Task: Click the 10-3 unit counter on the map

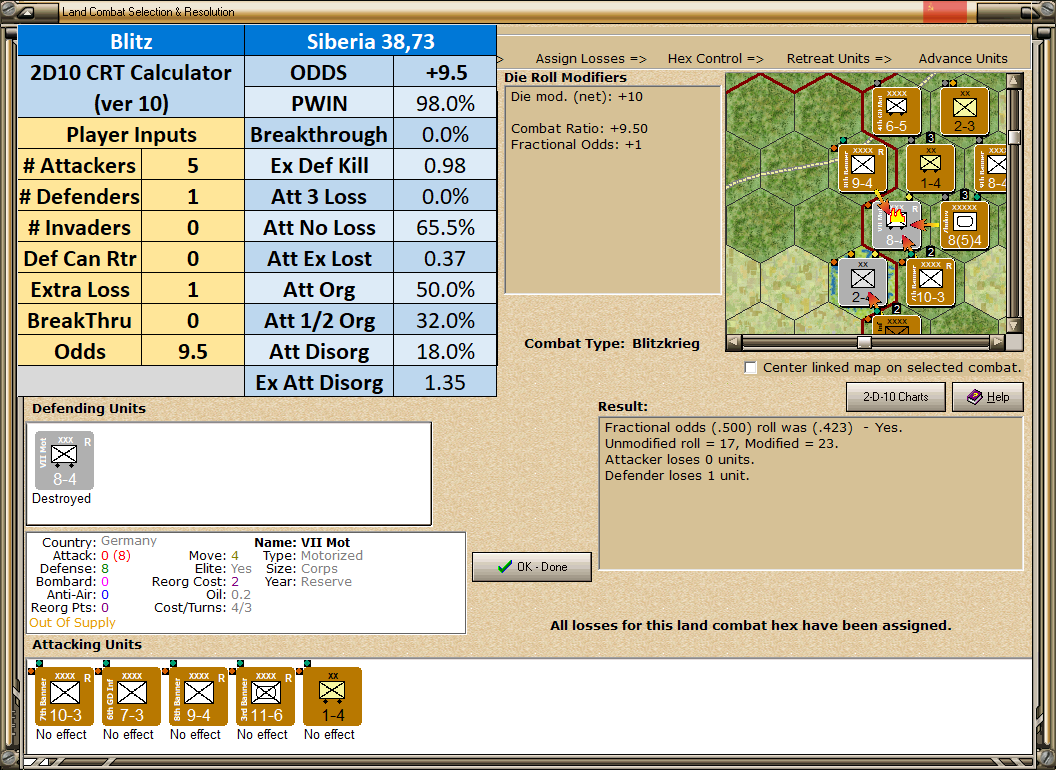Action: click(x=930, y=283)
